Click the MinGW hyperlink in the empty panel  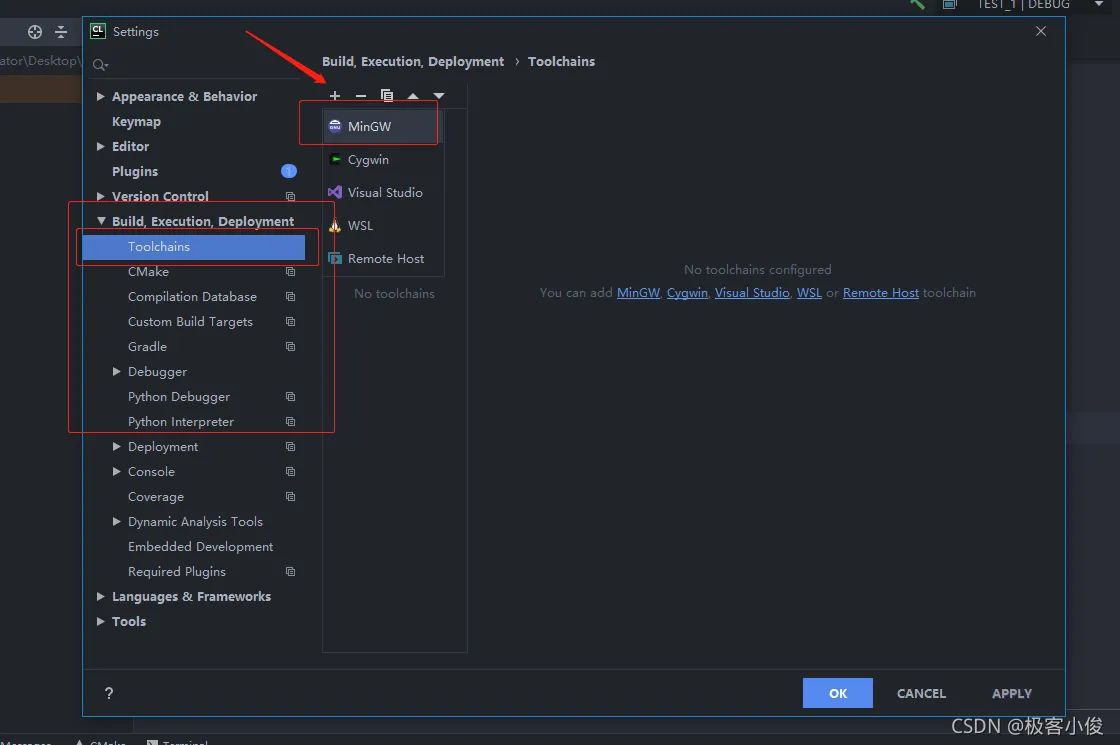tap(638, 293)
